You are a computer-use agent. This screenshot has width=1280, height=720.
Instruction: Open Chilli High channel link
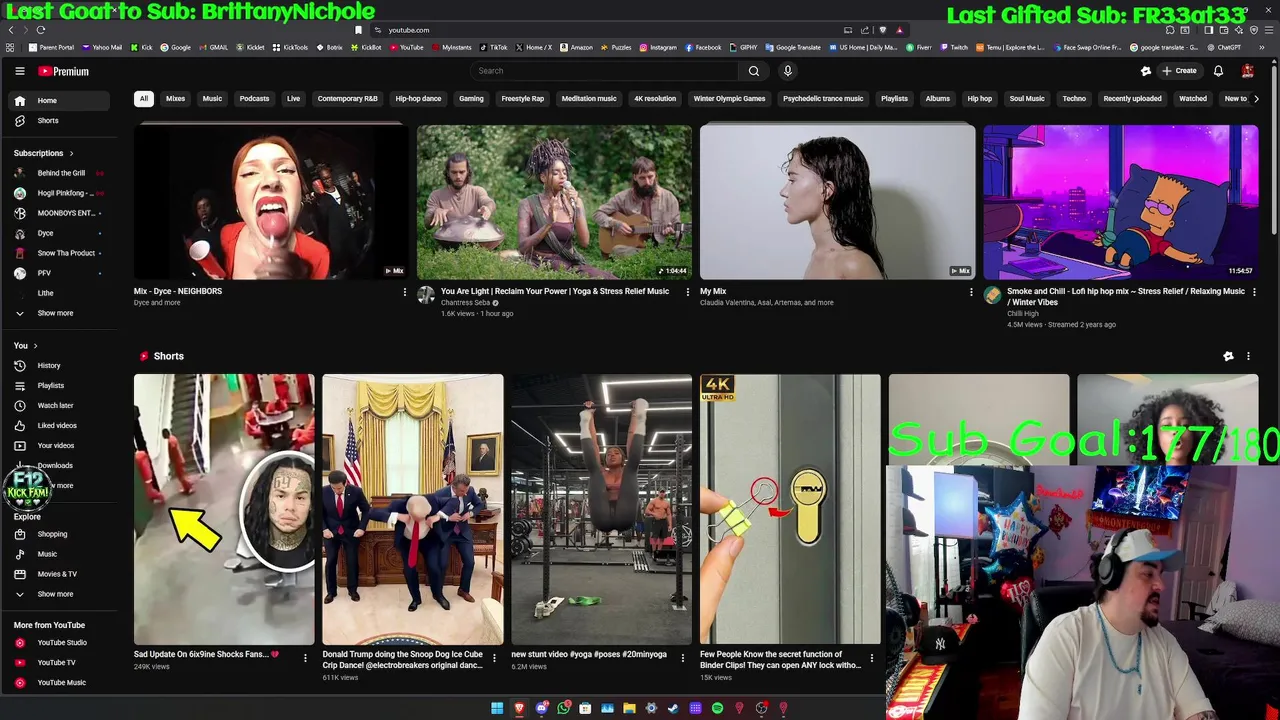click(x=1022, y=313)
